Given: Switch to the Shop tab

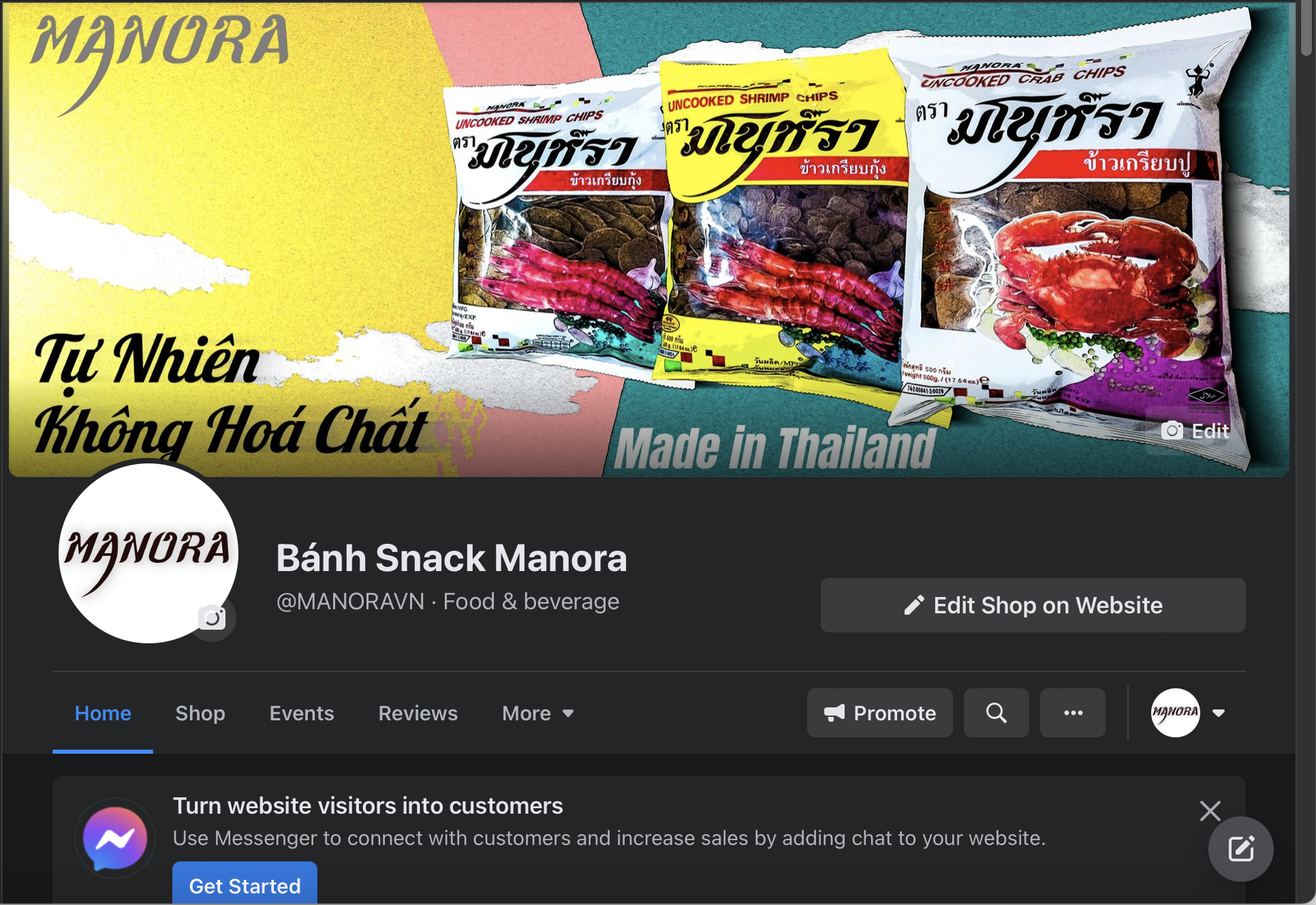Looking at the screenshot, I should pos(200,714).
